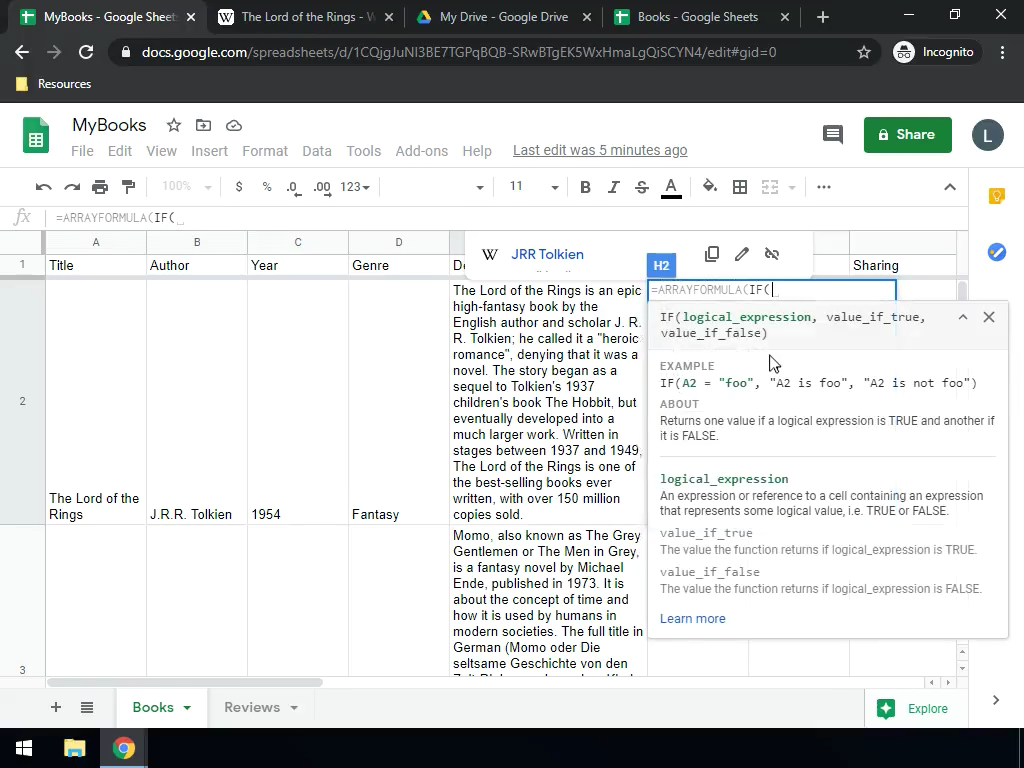Move the MyBooks document to folder
This screenshot has height=768, width=1024.
tap(204, 125)
